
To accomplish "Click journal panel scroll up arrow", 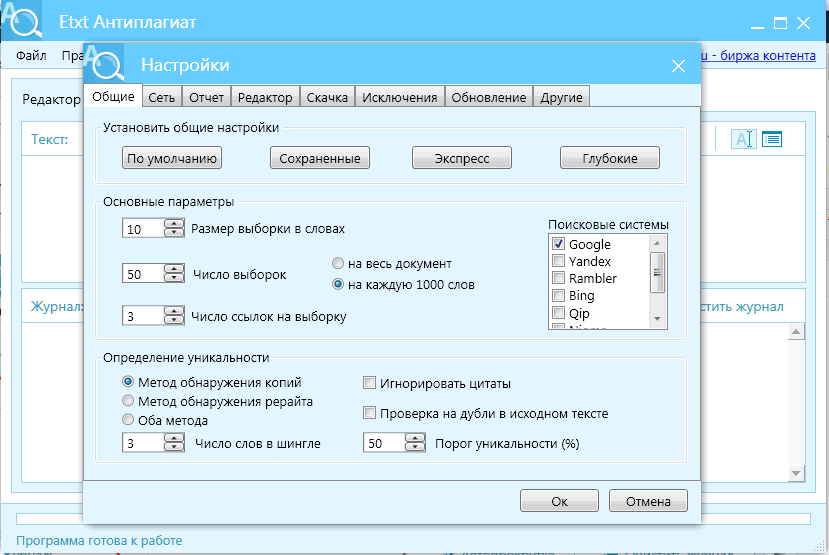I will [x=796, y=332].
